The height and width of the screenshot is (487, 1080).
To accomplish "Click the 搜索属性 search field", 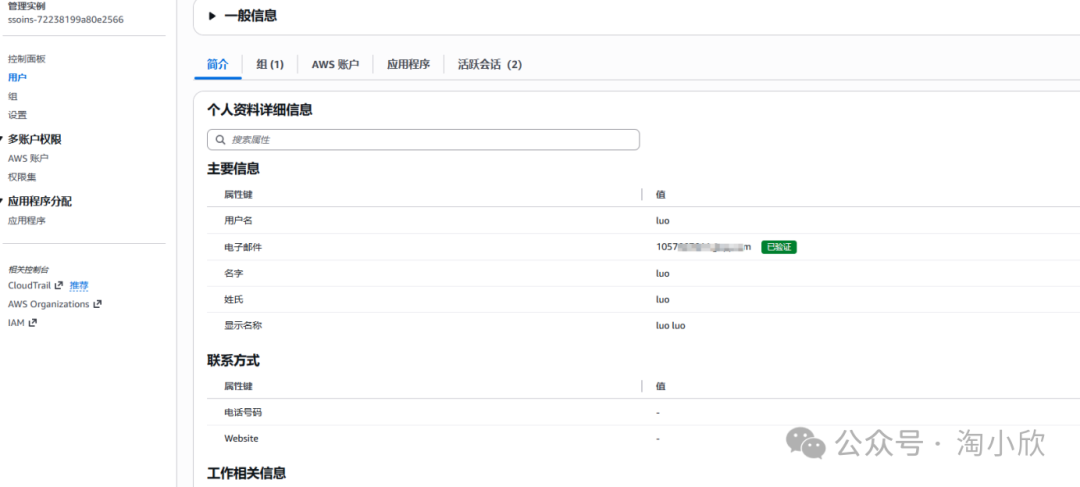I will coord(430,140).
